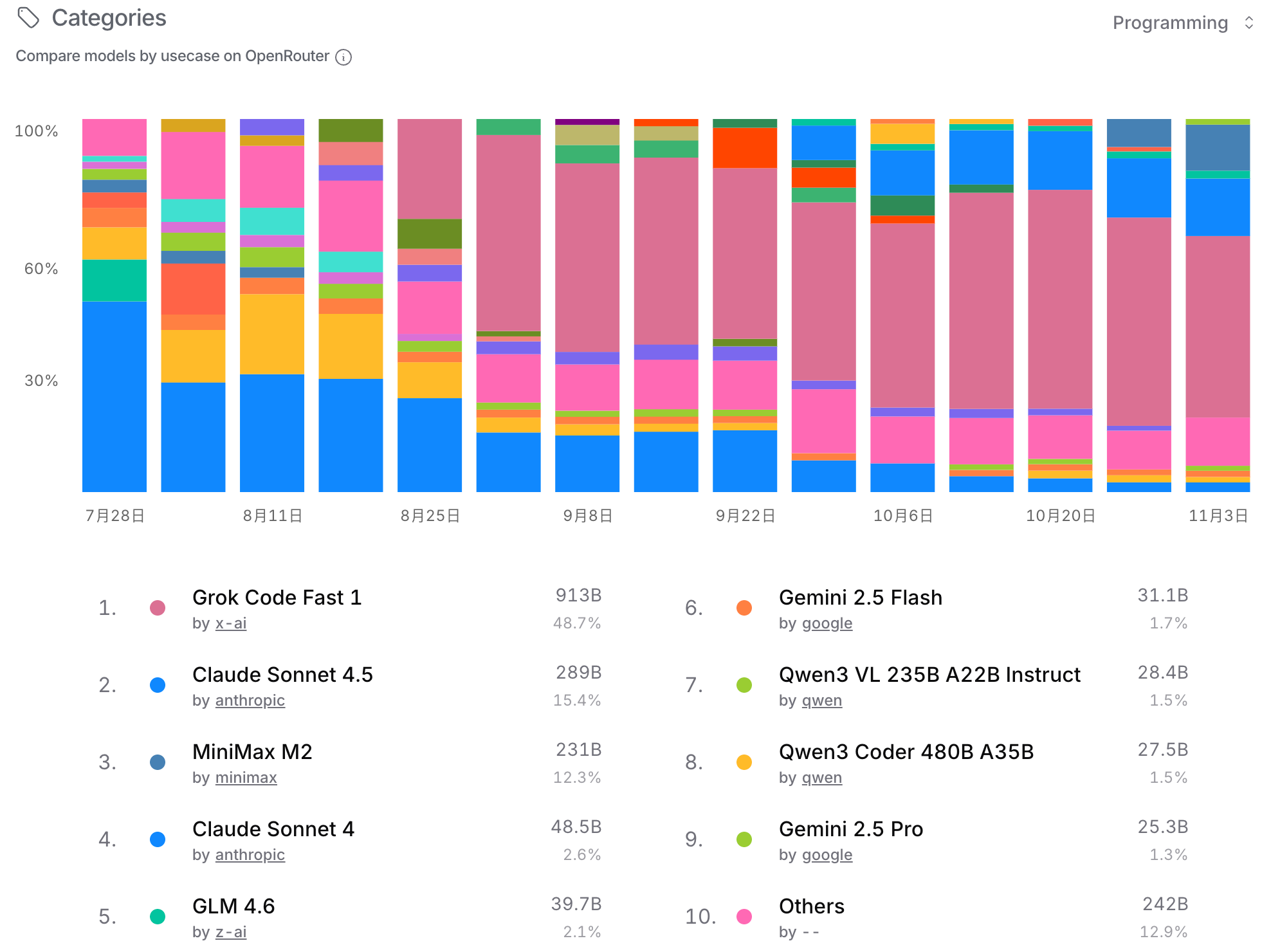Click the info icon beside OpenRouter description
This screenshot has width=1262, height=952.
coord(344,57)
